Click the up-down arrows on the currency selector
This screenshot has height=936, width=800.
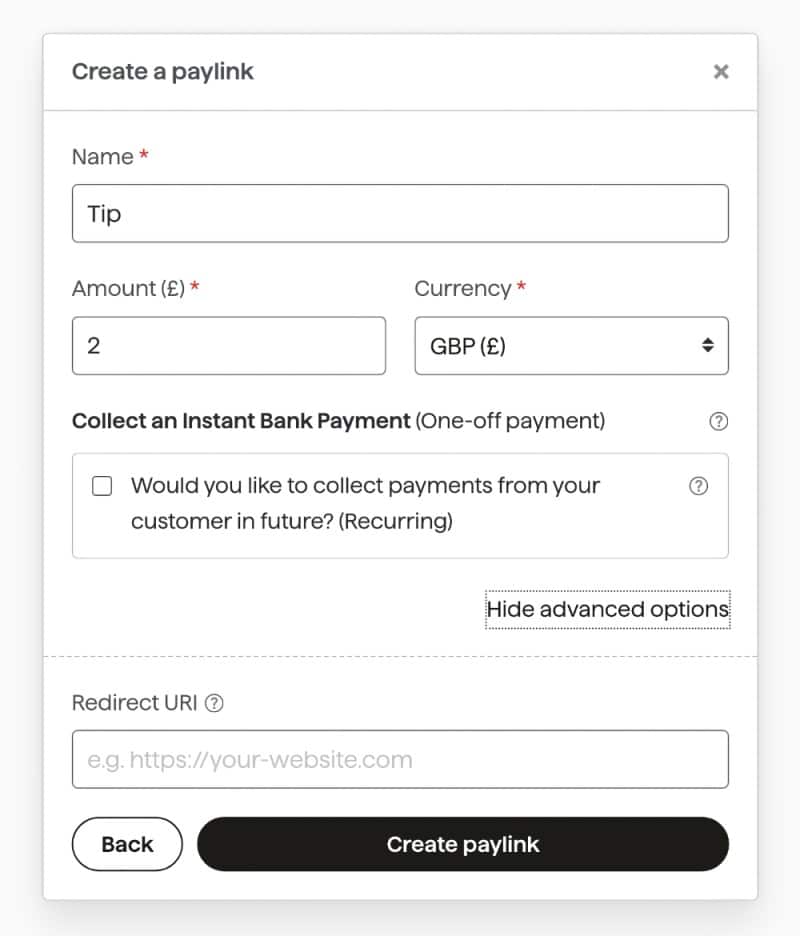click(708, 345)
